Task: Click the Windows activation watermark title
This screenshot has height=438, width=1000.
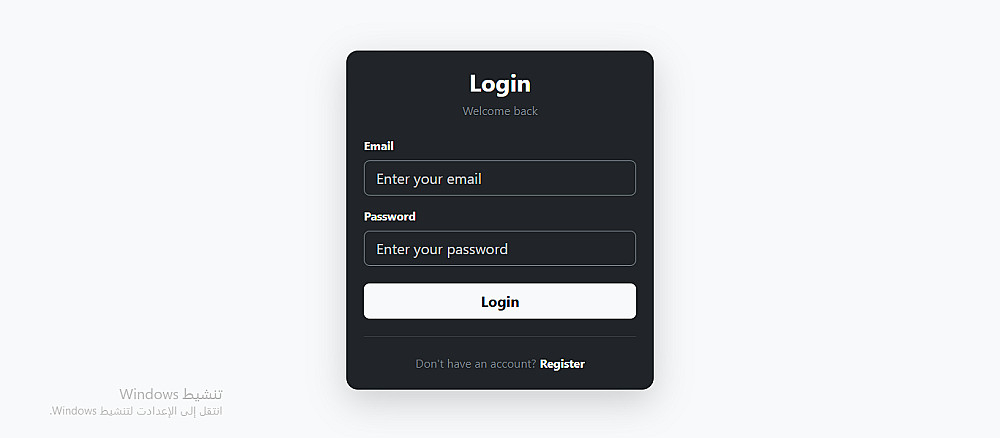Action: click(x=171, y=393)
